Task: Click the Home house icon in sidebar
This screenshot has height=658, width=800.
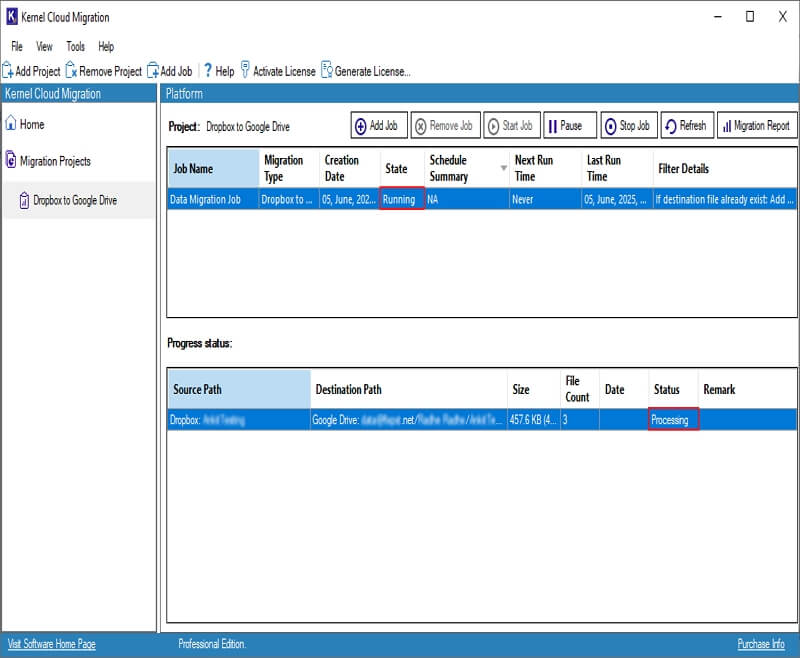Action: (x=11, y=123)
